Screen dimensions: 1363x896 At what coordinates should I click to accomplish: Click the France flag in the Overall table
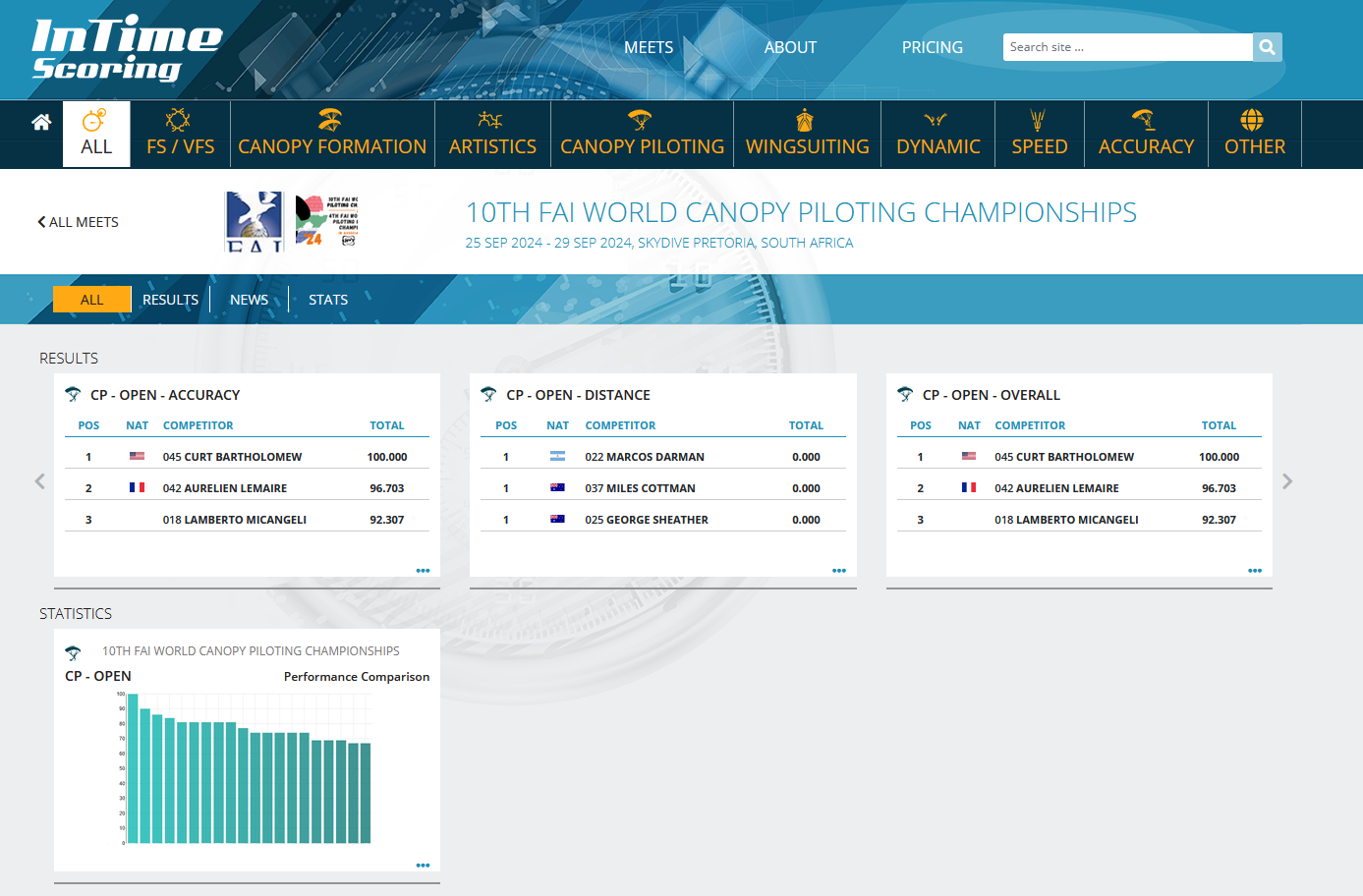pos(969,487)
